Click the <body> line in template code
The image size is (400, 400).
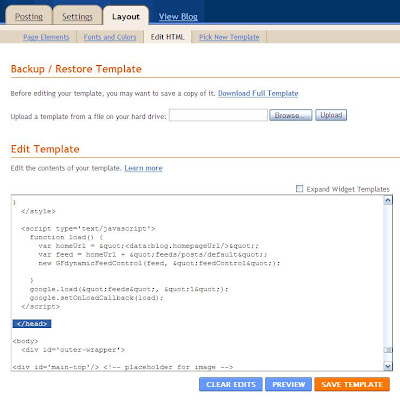[x=25, y=341]
